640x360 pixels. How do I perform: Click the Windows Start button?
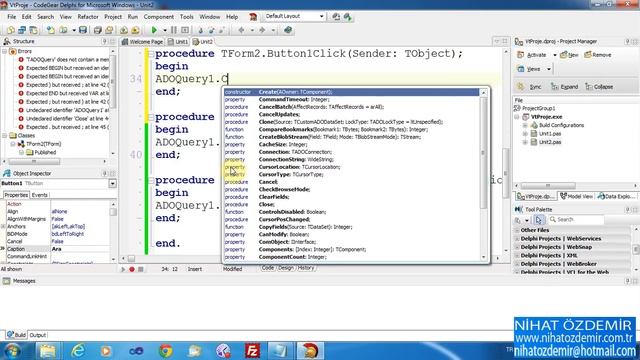click(x=11, y=351)
